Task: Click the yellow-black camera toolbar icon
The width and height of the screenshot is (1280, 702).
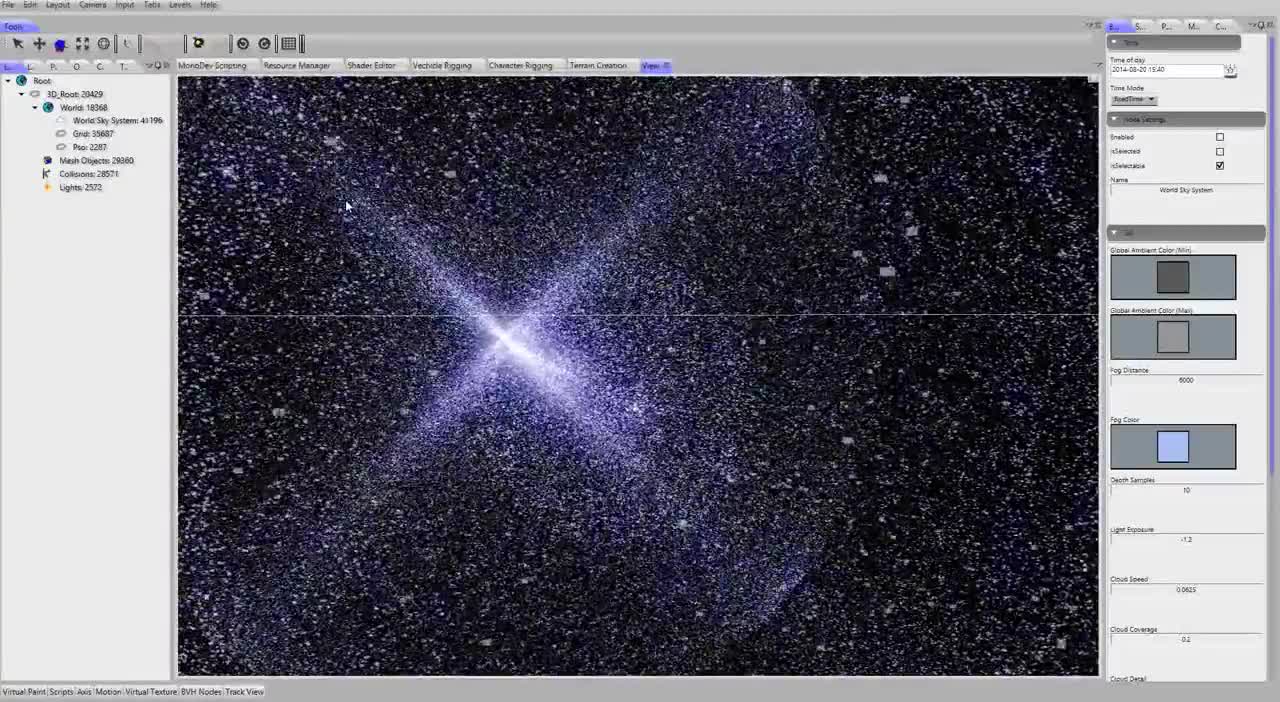Action: coord(198,43)
